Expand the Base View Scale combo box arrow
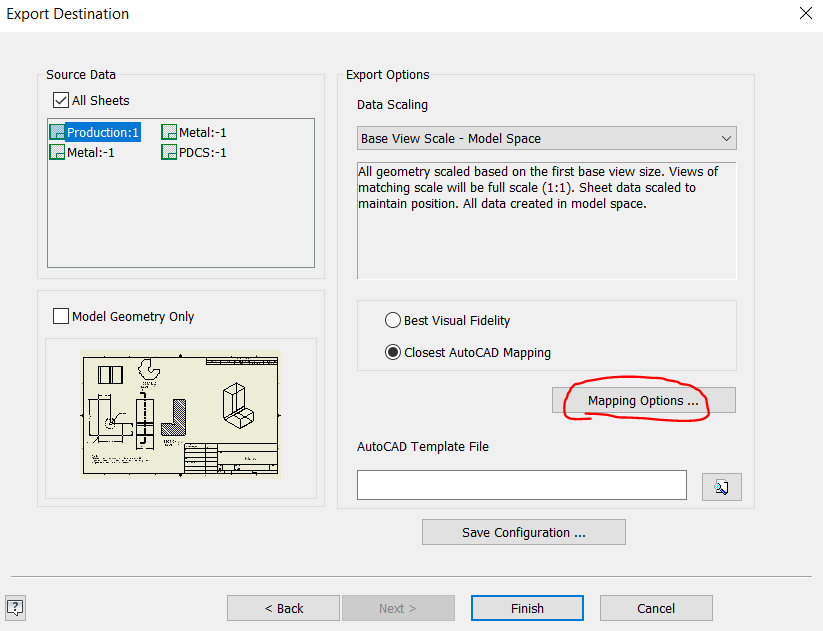 pos(726,138)
